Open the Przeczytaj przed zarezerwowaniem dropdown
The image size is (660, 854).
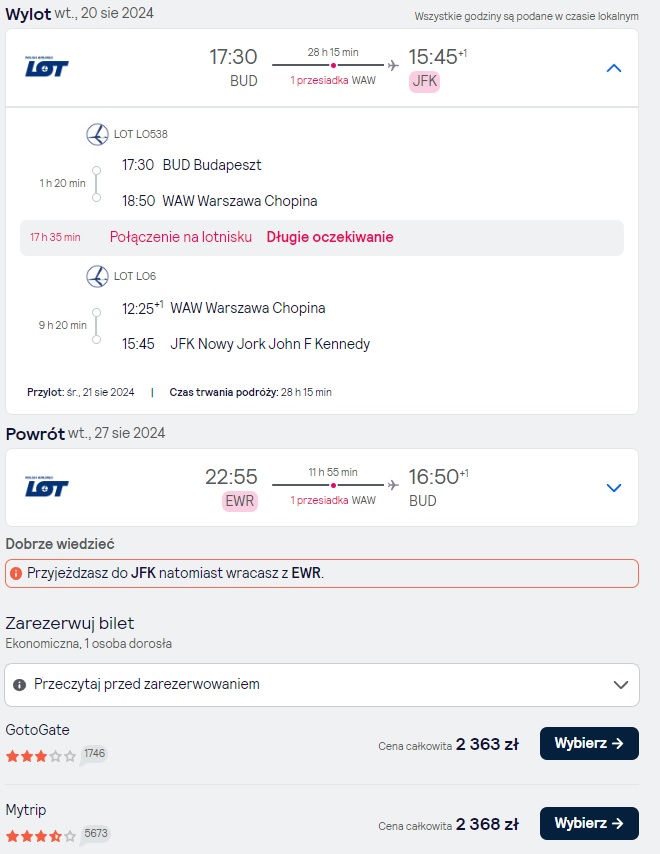322,685
